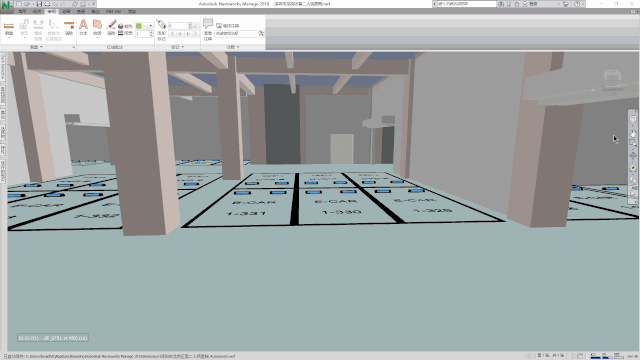640x360 pixels.
Task: Click the Sign In user button
Action: coord(531,4)
